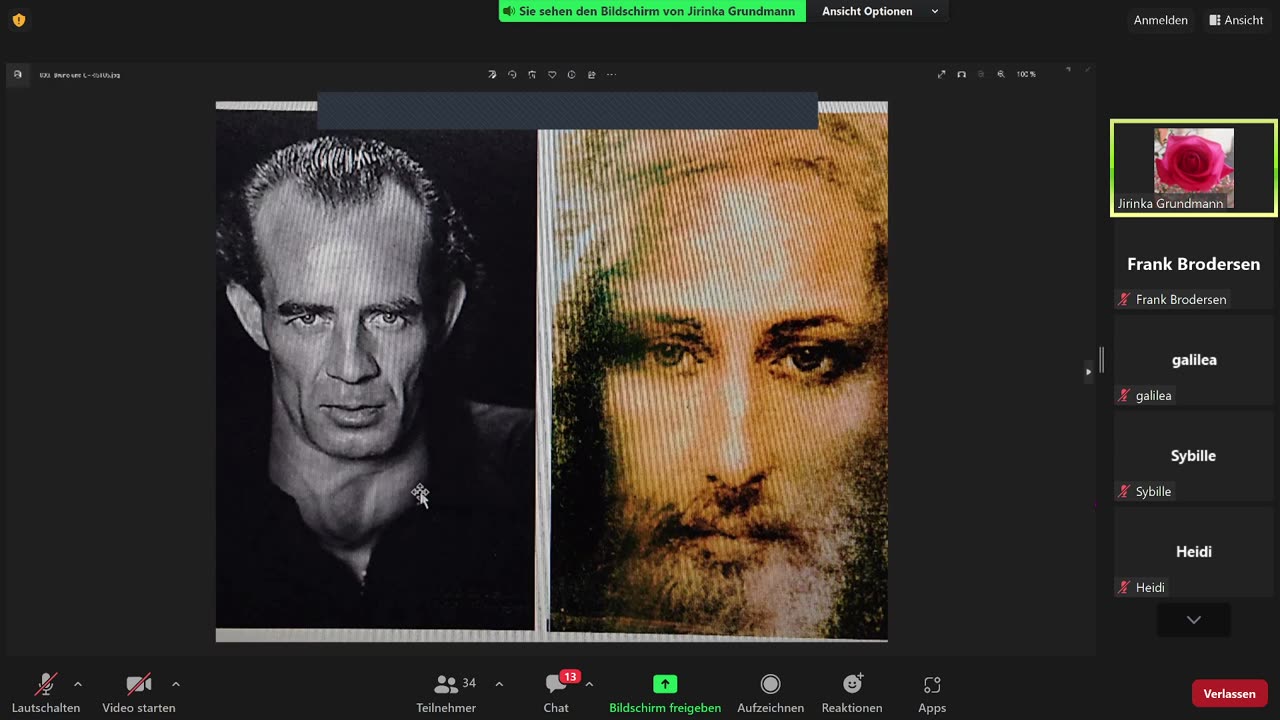Click the photos app icon beside the filename
The image size is (1280, 720).
(x=18, y=74)
